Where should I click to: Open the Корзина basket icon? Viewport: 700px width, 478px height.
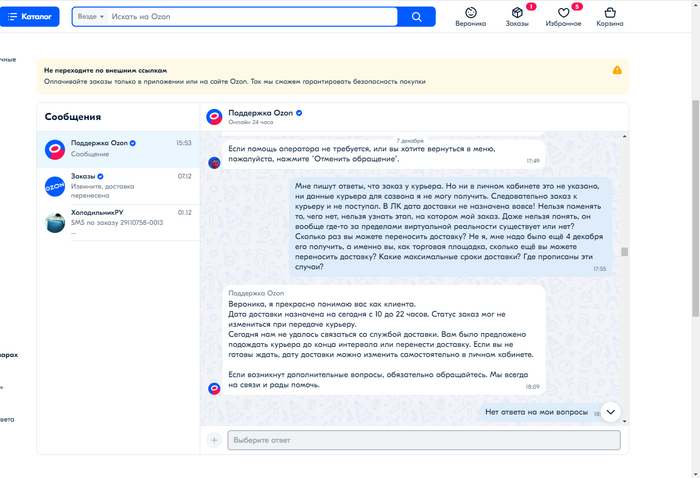click(610, 17)
